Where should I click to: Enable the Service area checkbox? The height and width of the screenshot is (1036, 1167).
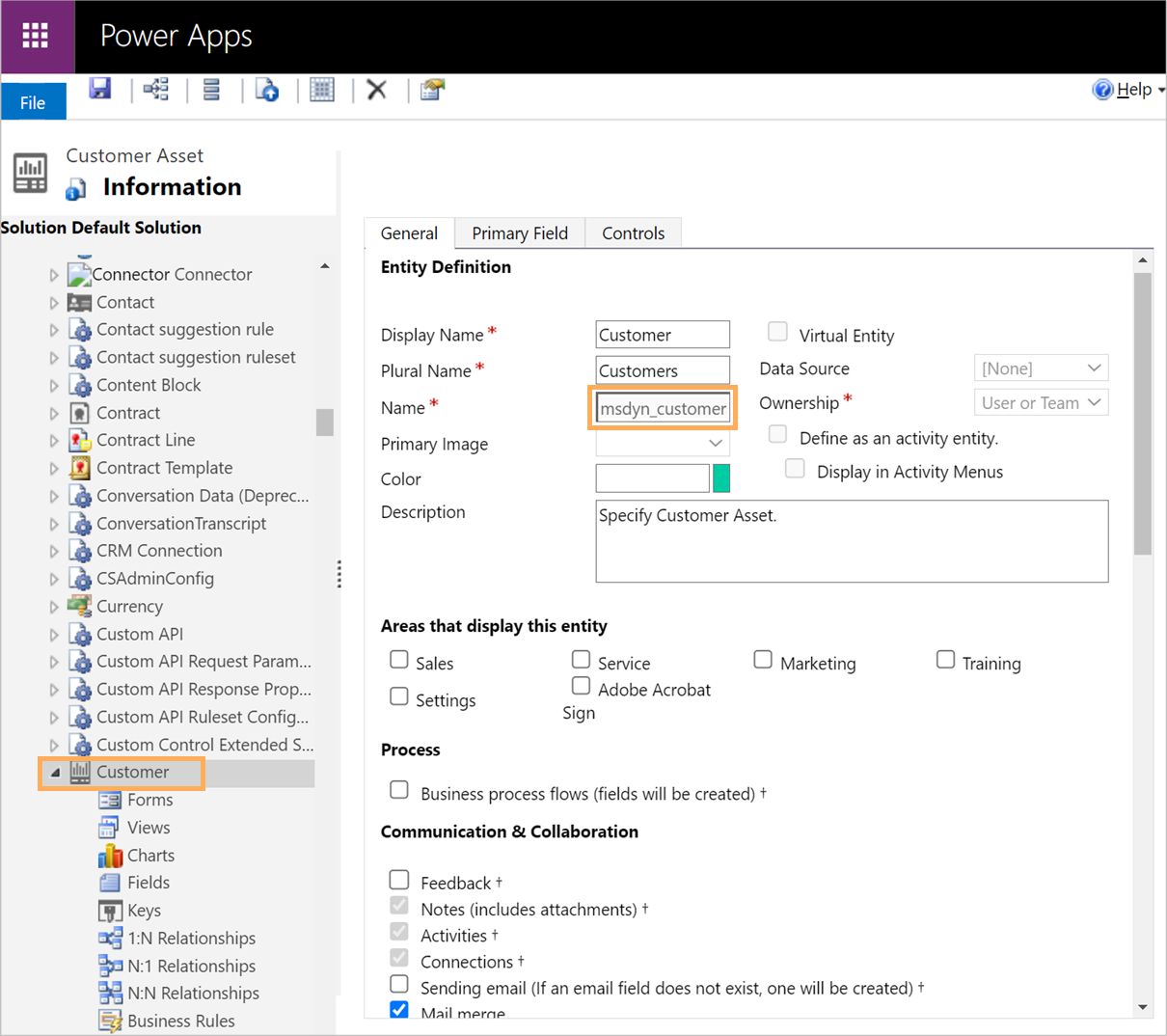pyautogui.click(x=581, y=659)
